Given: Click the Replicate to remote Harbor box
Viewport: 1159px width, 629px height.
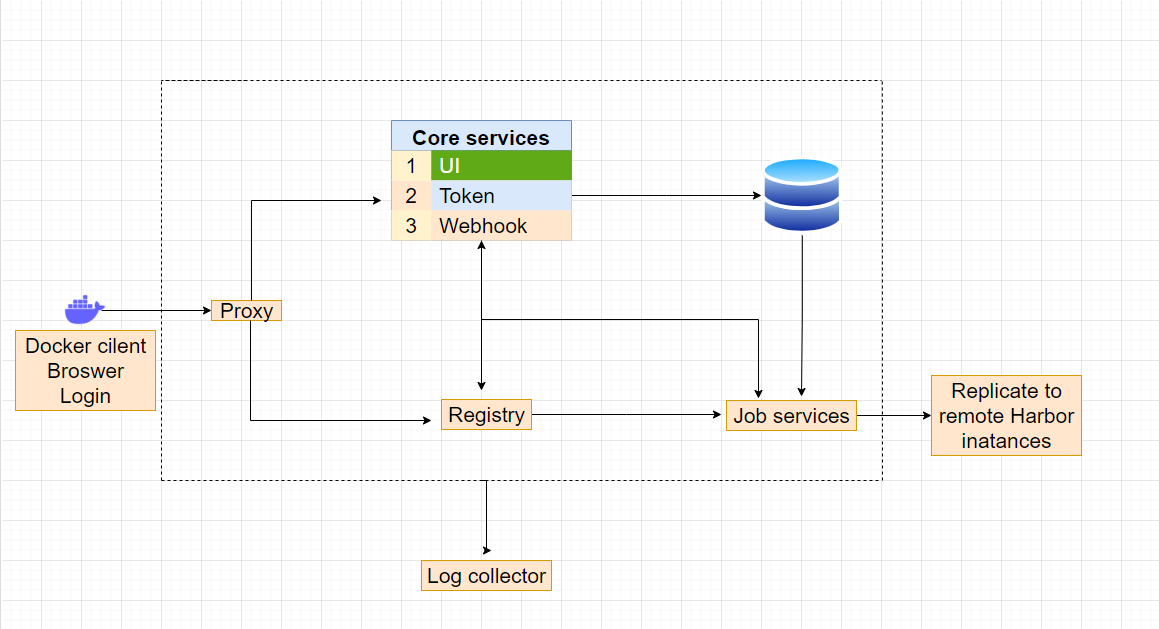Looking at the screenshot, I should coord(1006,416).
